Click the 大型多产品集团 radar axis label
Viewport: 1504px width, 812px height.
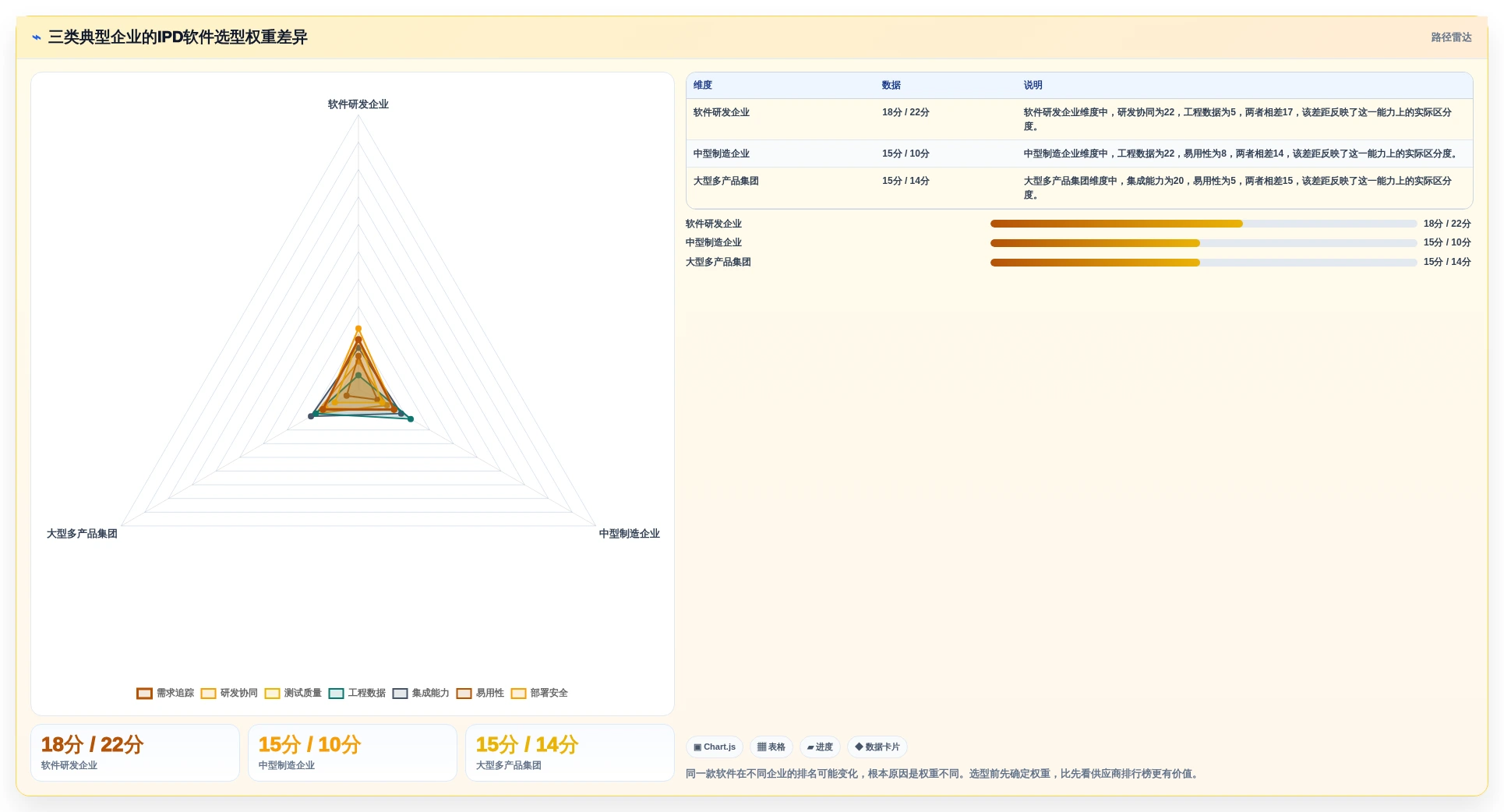click(82, 534)
